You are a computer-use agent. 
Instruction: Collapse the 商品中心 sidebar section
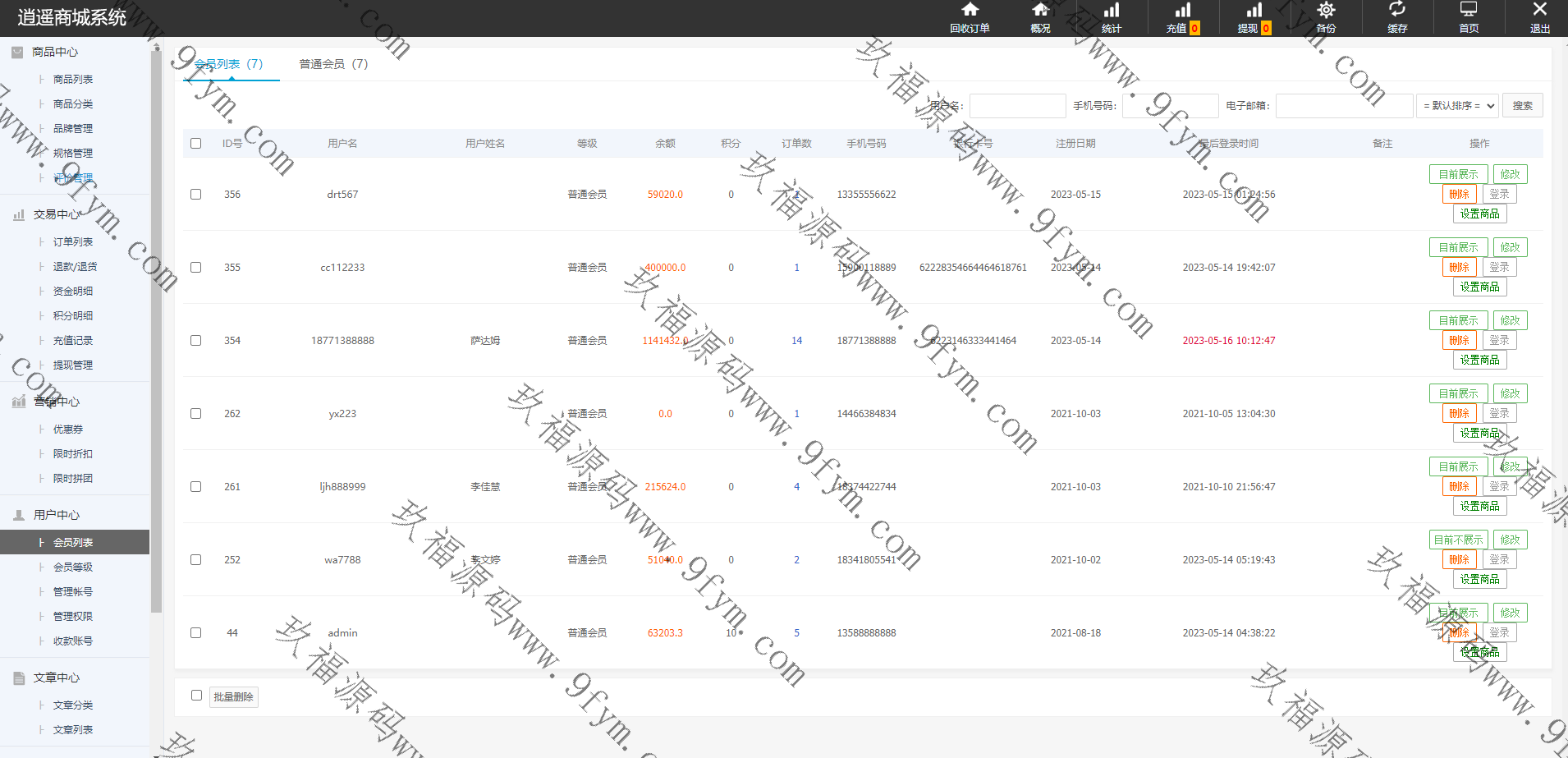55,53
